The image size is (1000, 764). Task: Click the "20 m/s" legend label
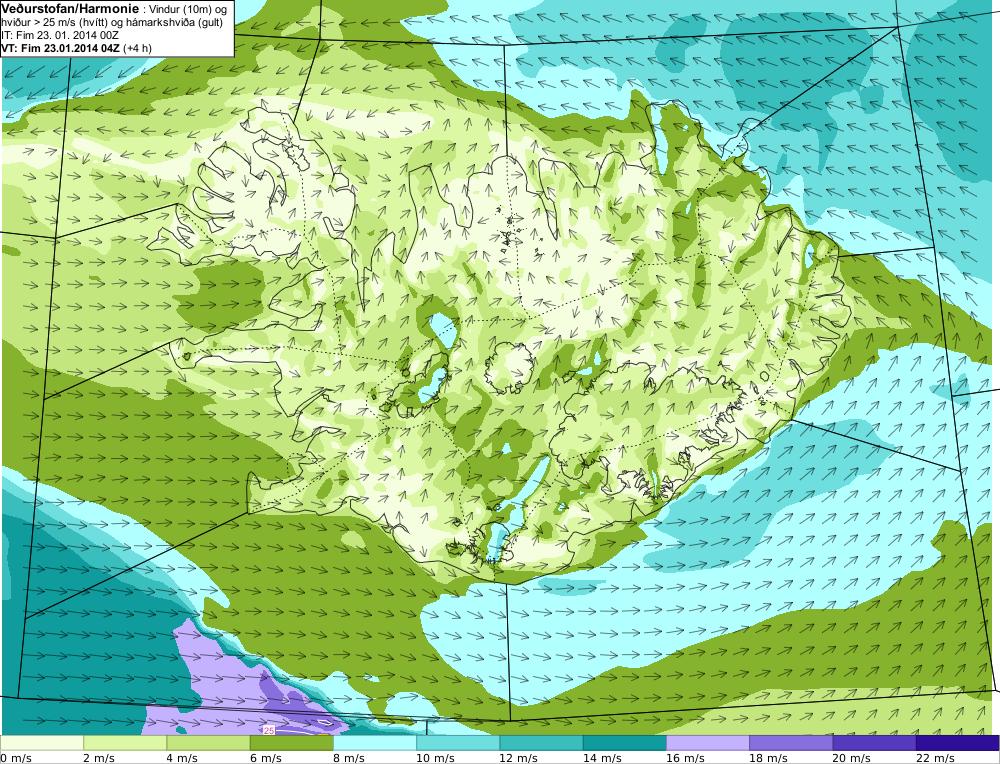(x=852, y=758)
